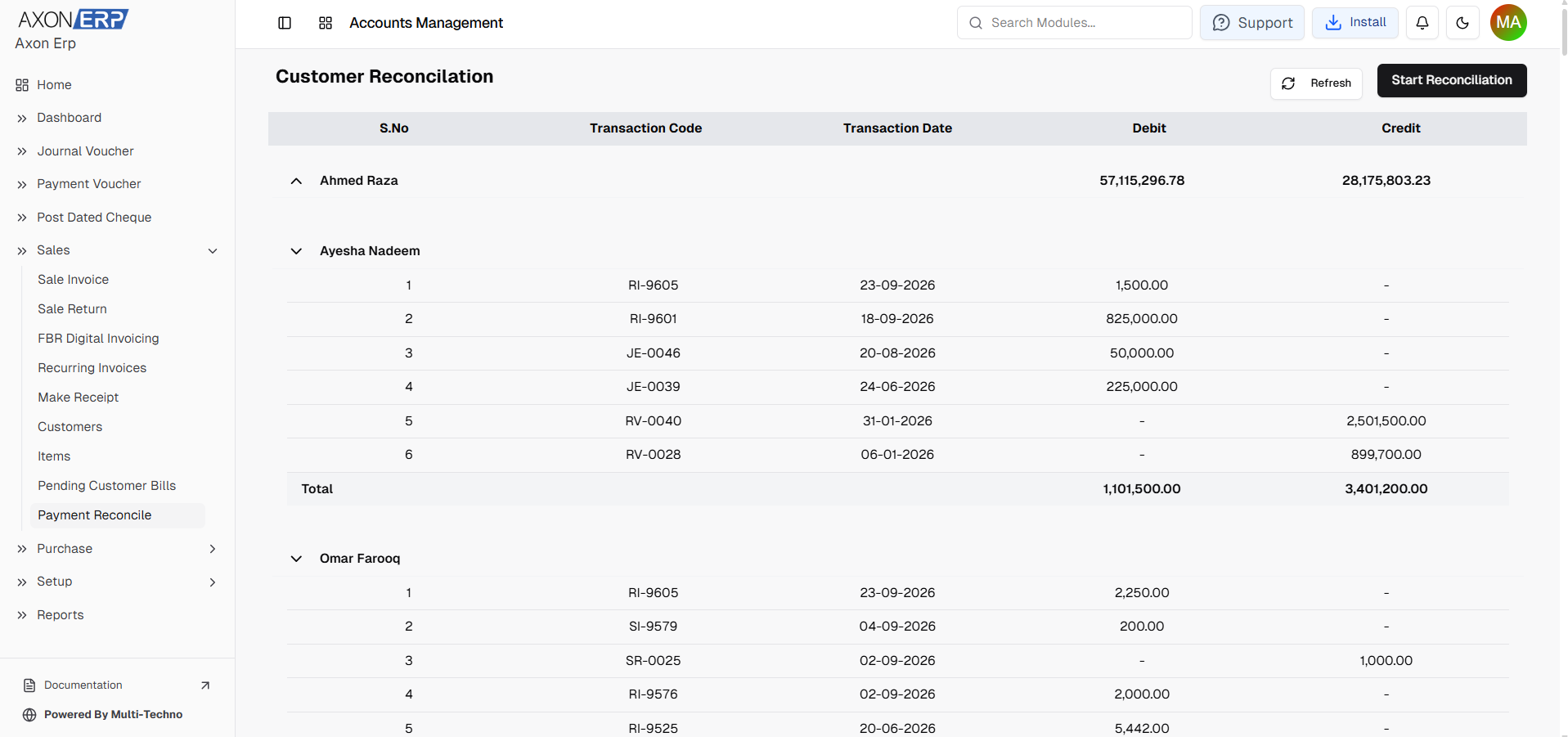This screenshot has width=1568, height=737.
Task: Open Items submenu item
Action: click(x=54, y=456)
